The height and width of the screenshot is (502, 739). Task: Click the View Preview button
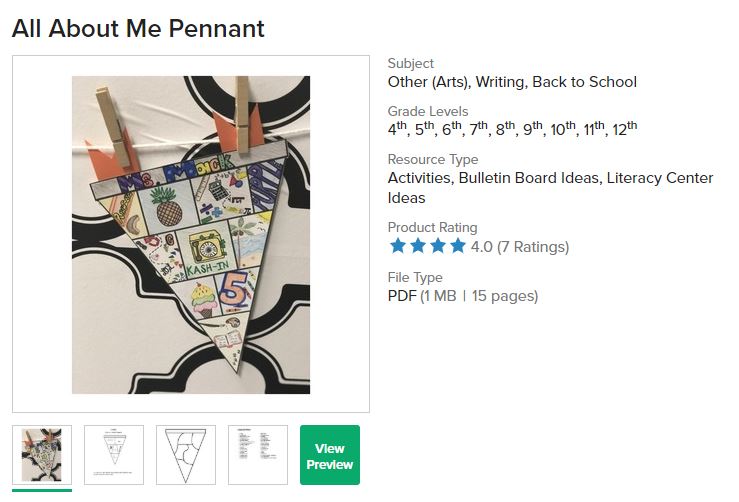click(x=330, y=455)
